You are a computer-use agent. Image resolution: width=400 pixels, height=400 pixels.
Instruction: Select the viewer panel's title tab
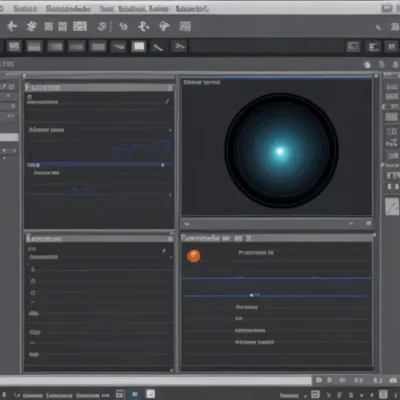[202, 82]
